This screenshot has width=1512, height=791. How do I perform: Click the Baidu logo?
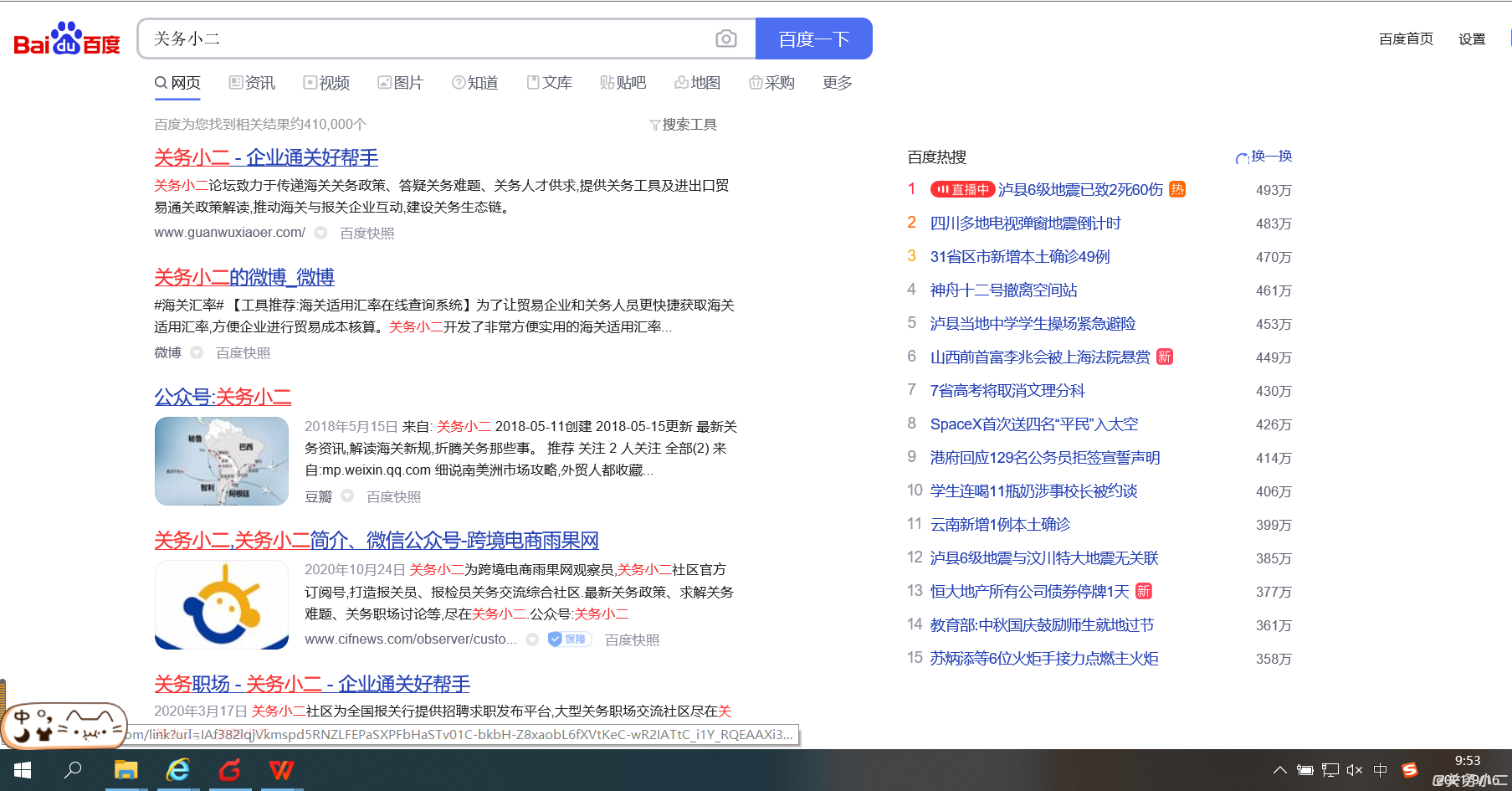pos(67,39)
